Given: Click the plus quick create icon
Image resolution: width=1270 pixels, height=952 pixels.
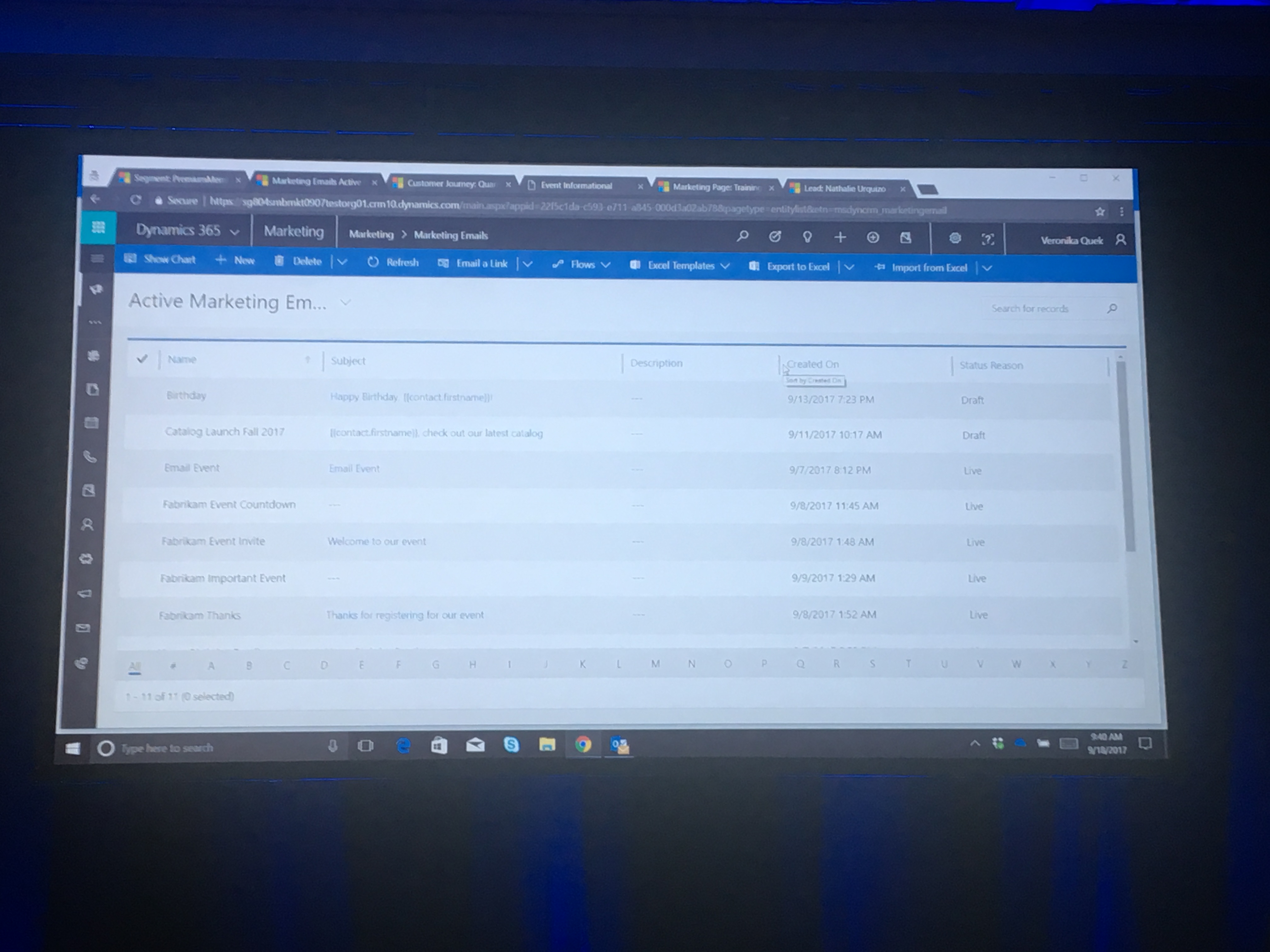Looking at the screenshot, I should click(x=840, y=237).
